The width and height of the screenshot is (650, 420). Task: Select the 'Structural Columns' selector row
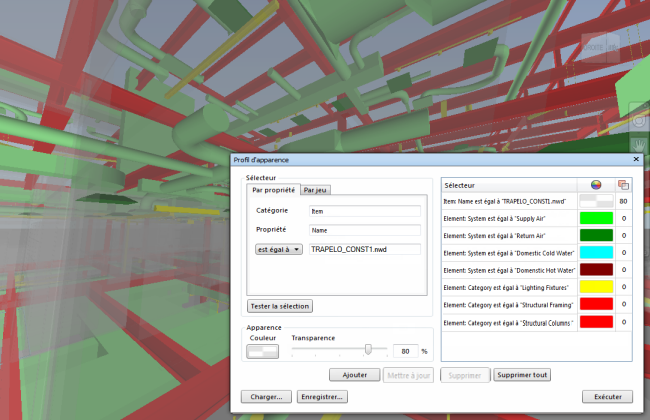tap(536, 323)
